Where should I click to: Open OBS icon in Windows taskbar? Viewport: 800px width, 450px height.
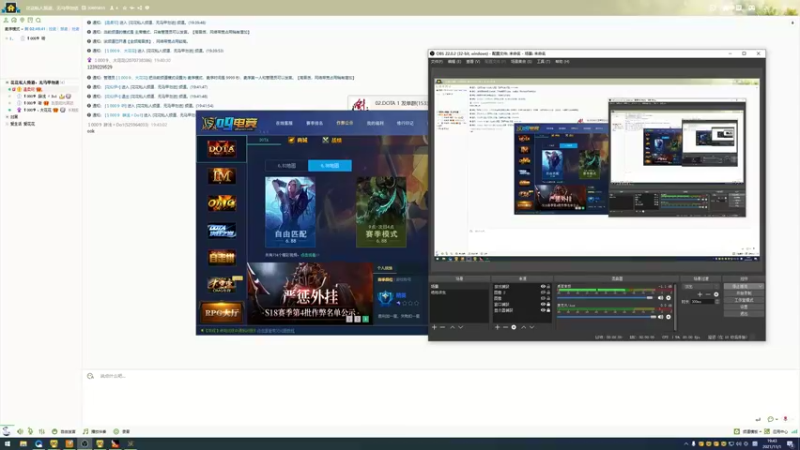coord(84,444)
